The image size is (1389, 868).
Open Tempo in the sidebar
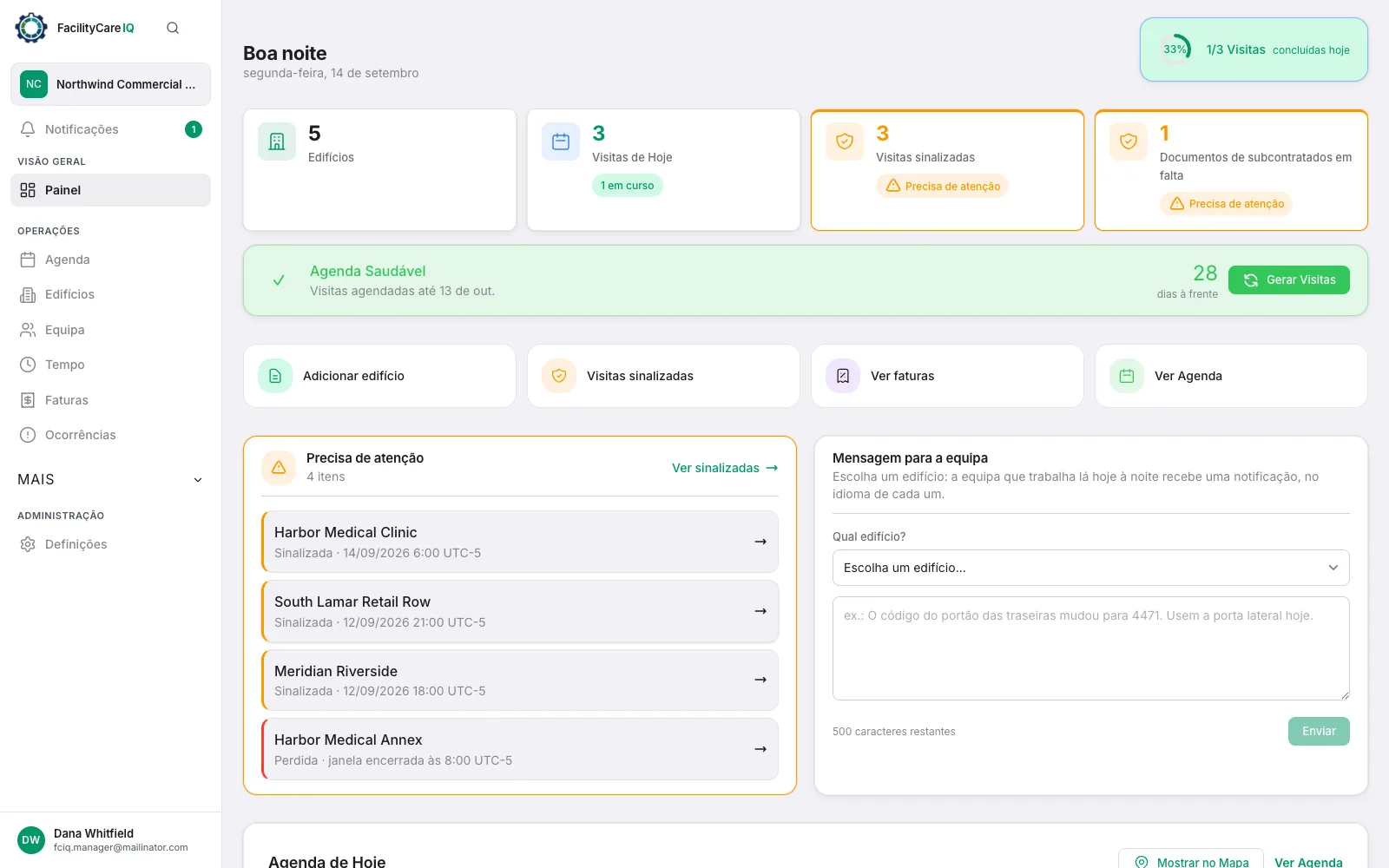tap(111, 365)
